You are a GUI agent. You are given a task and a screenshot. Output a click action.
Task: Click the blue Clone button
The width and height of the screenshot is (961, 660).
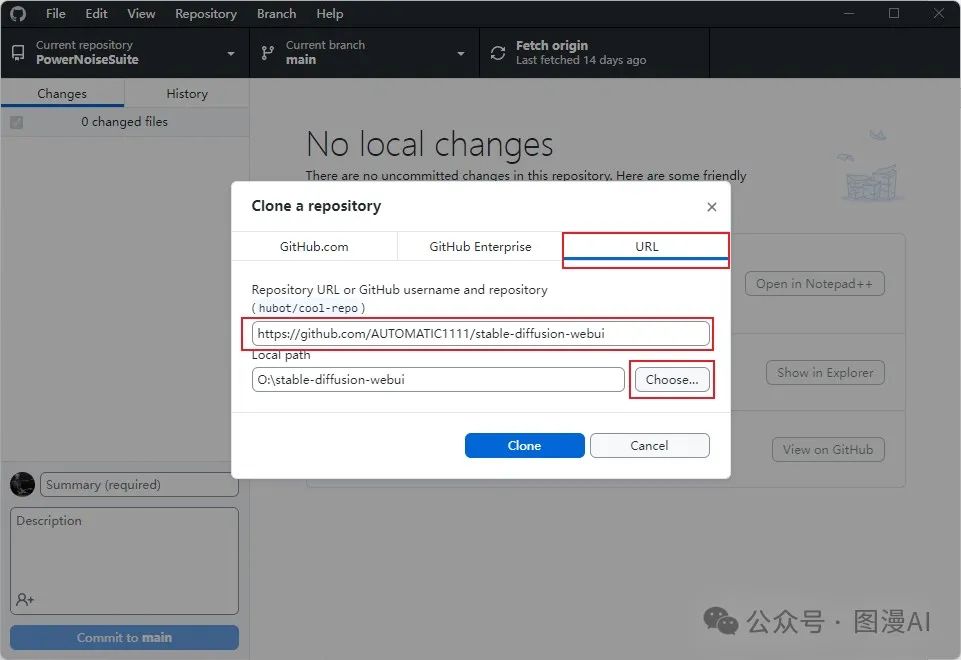pyautogui.click(x=525, y=446)
